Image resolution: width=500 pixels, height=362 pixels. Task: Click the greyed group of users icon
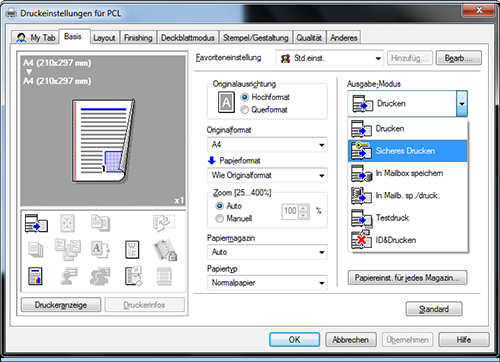click(x=100, y=276)
